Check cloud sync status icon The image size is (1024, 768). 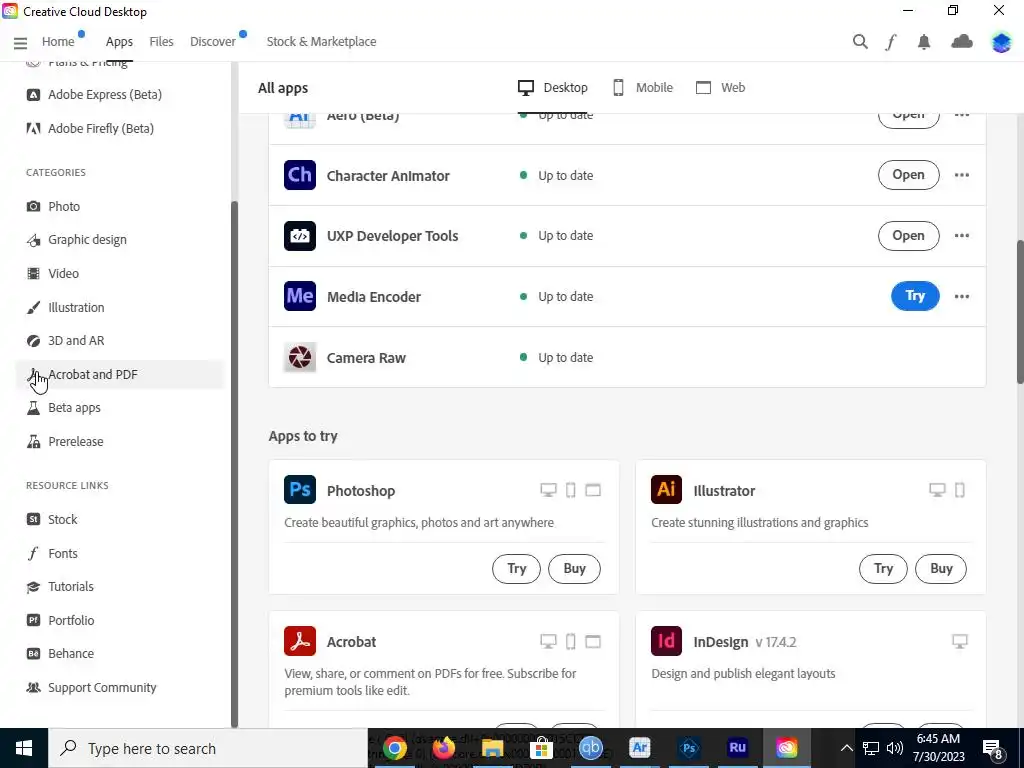pos(961,42)
